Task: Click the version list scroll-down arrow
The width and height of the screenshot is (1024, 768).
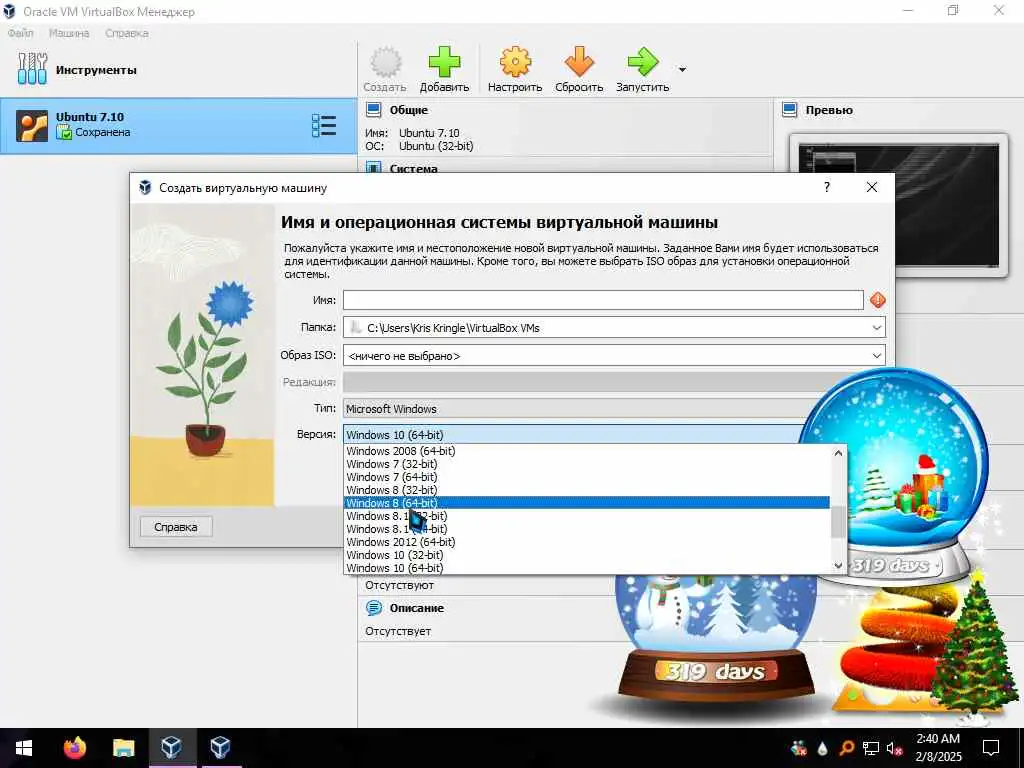Action: pyautogui.click(x=839, y=566)
